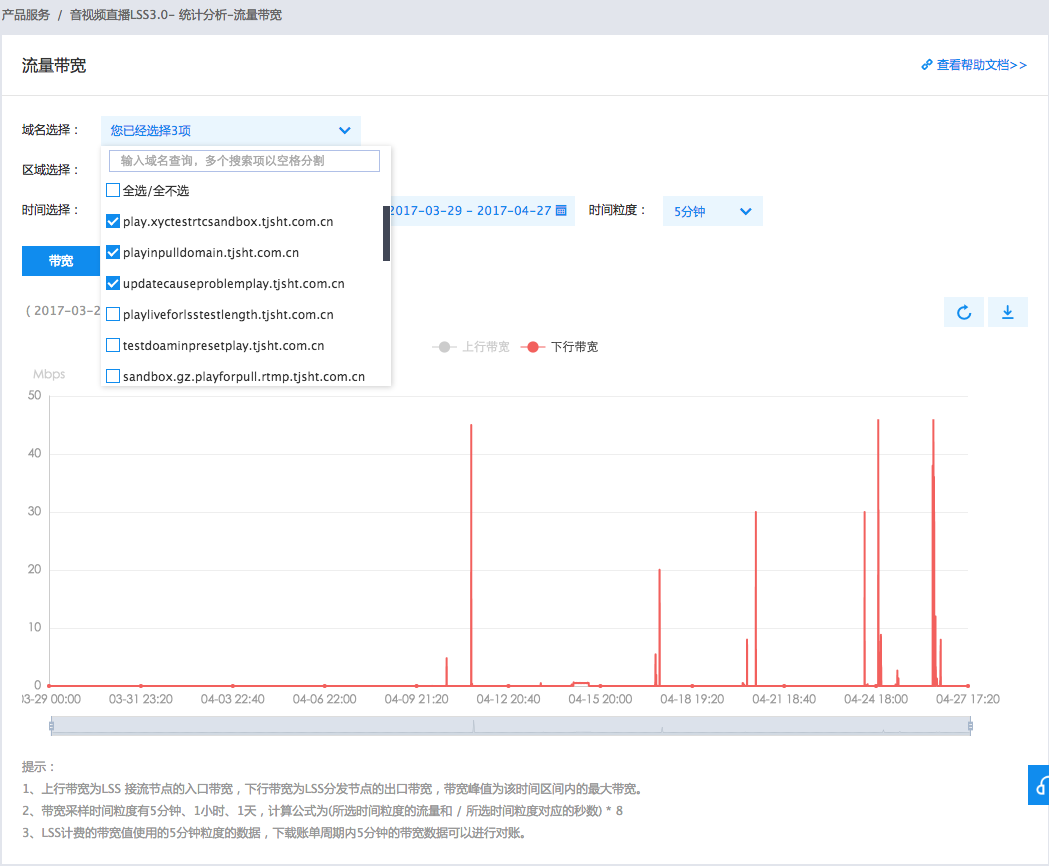This screenshot has width=1049, height=866.
Task: Click the download data icon
Action: coord(1008,313)
